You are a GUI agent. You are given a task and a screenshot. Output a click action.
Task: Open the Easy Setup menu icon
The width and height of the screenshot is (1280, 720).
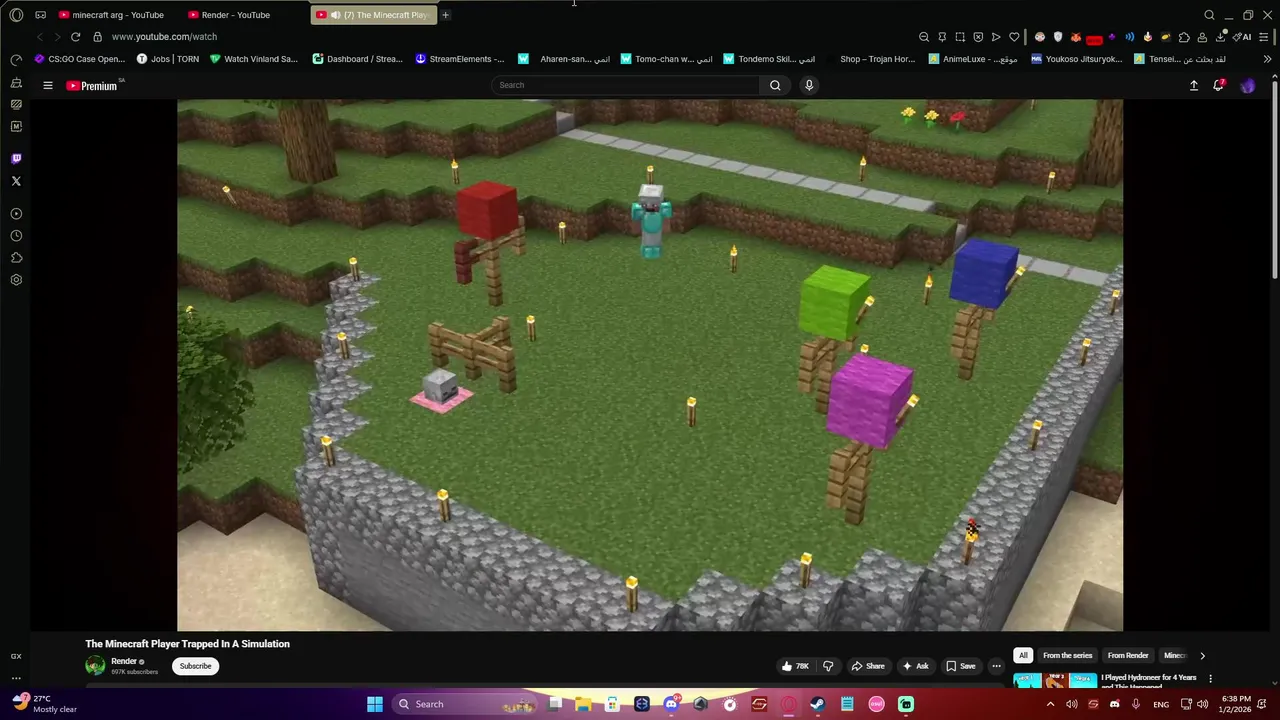1264,37
